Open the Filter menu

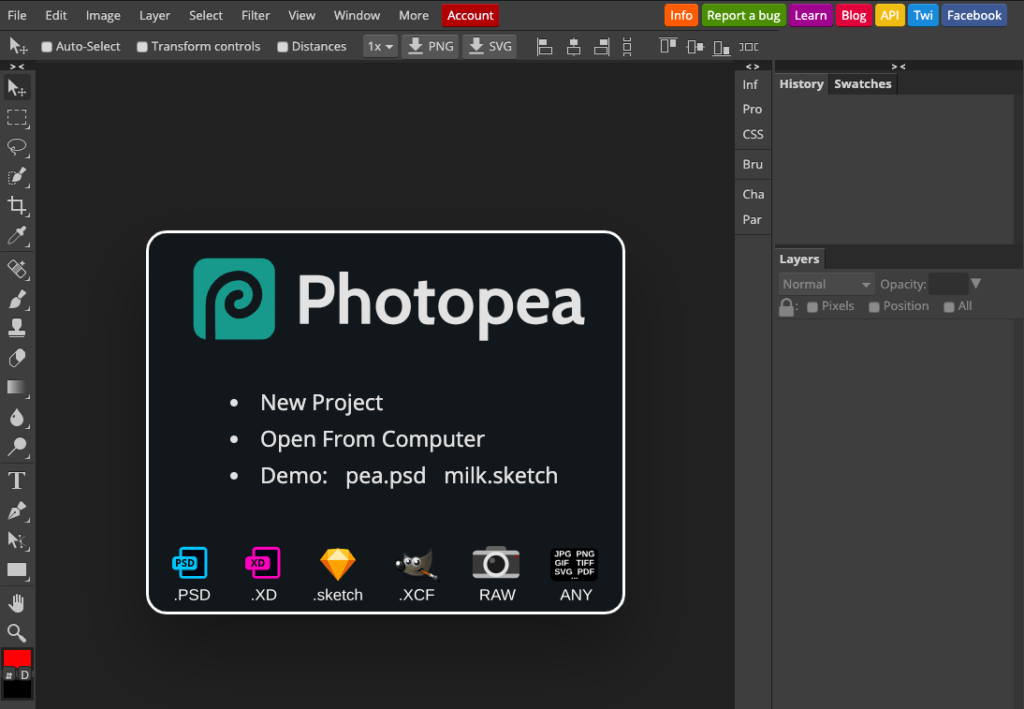point(255,15)
